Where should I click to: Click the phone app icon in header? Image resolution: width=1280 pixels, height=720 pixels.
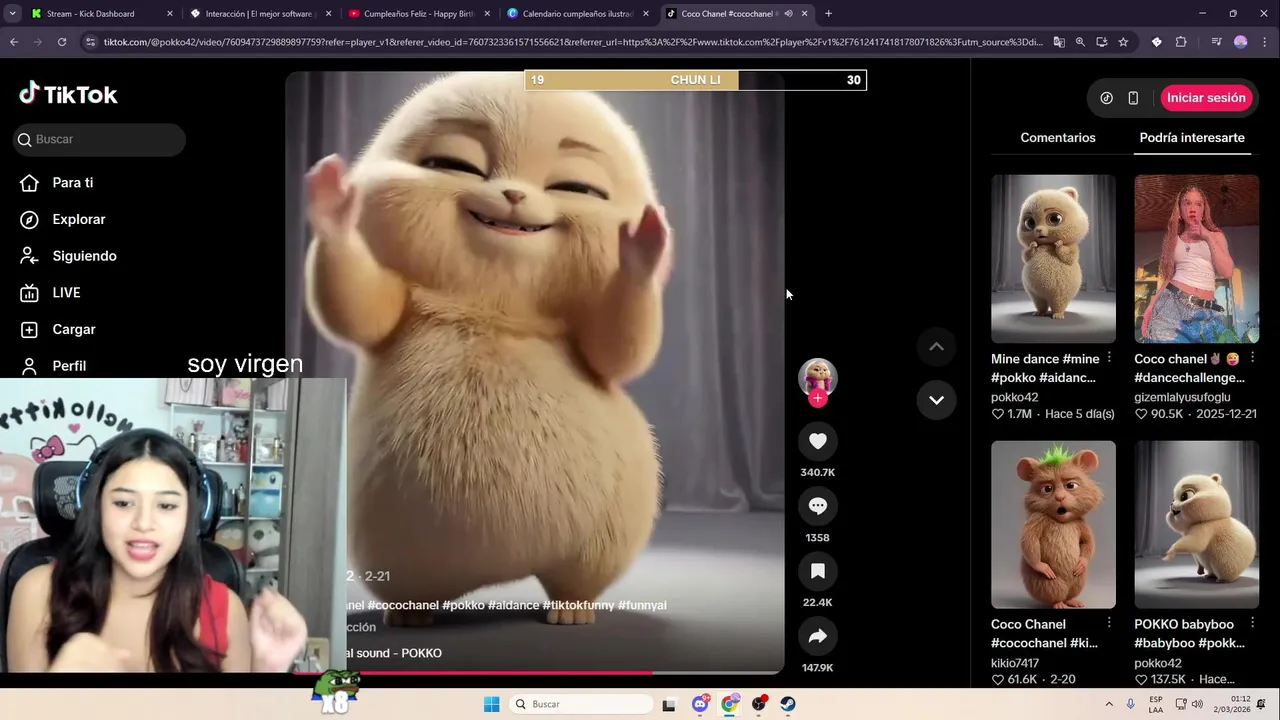[x=1133, y=98]
